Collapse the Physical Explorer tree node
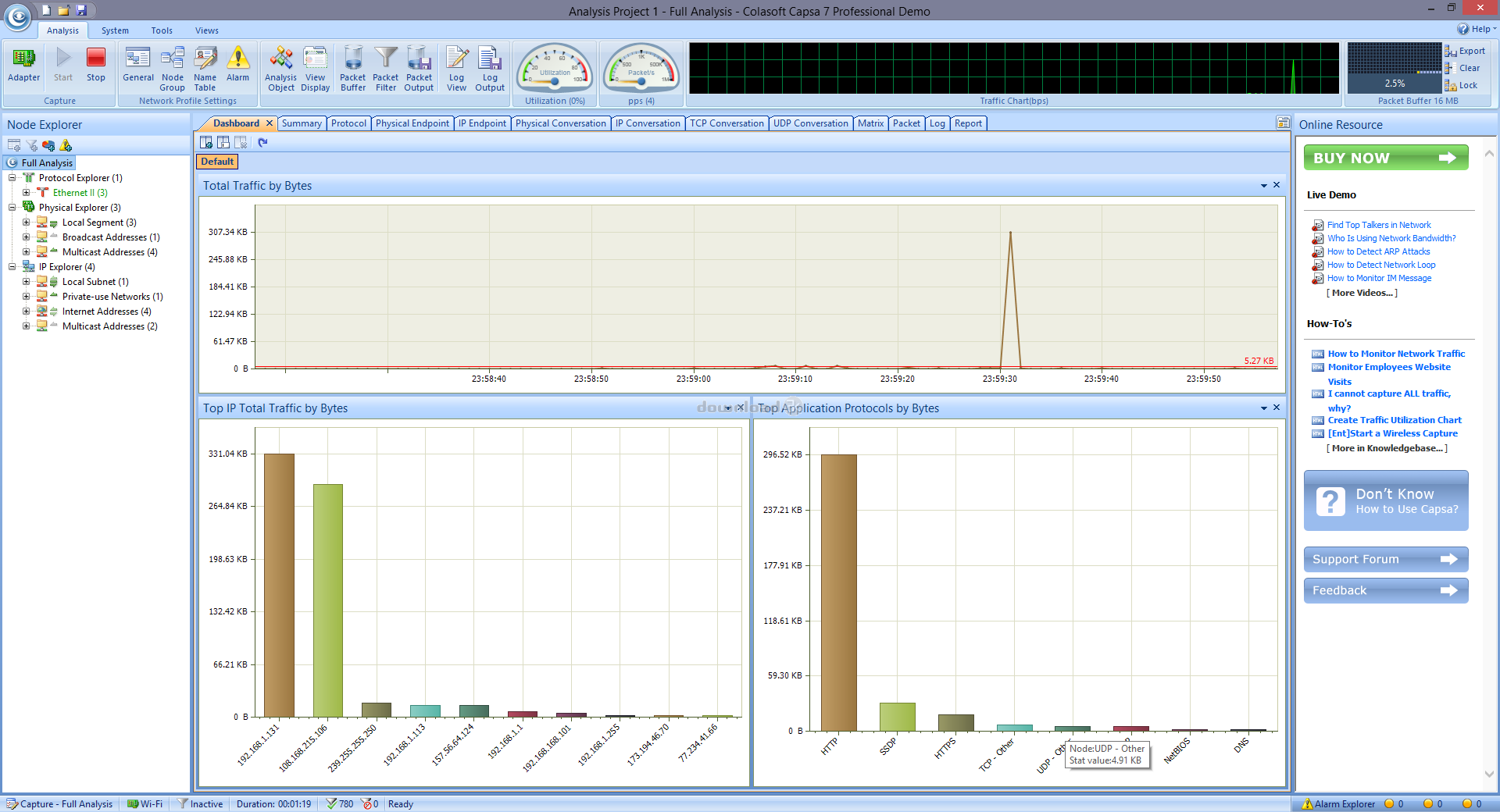 12,208
